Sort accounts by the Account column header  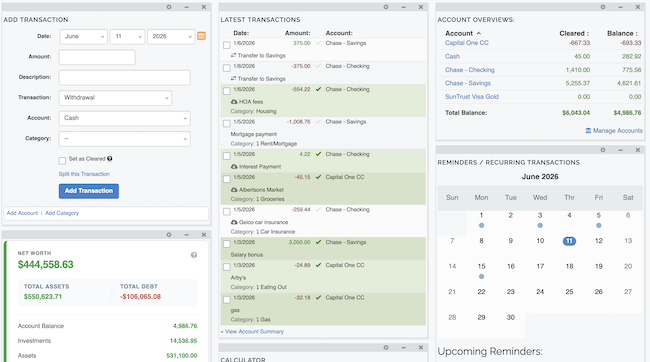[x=463, y=33]
